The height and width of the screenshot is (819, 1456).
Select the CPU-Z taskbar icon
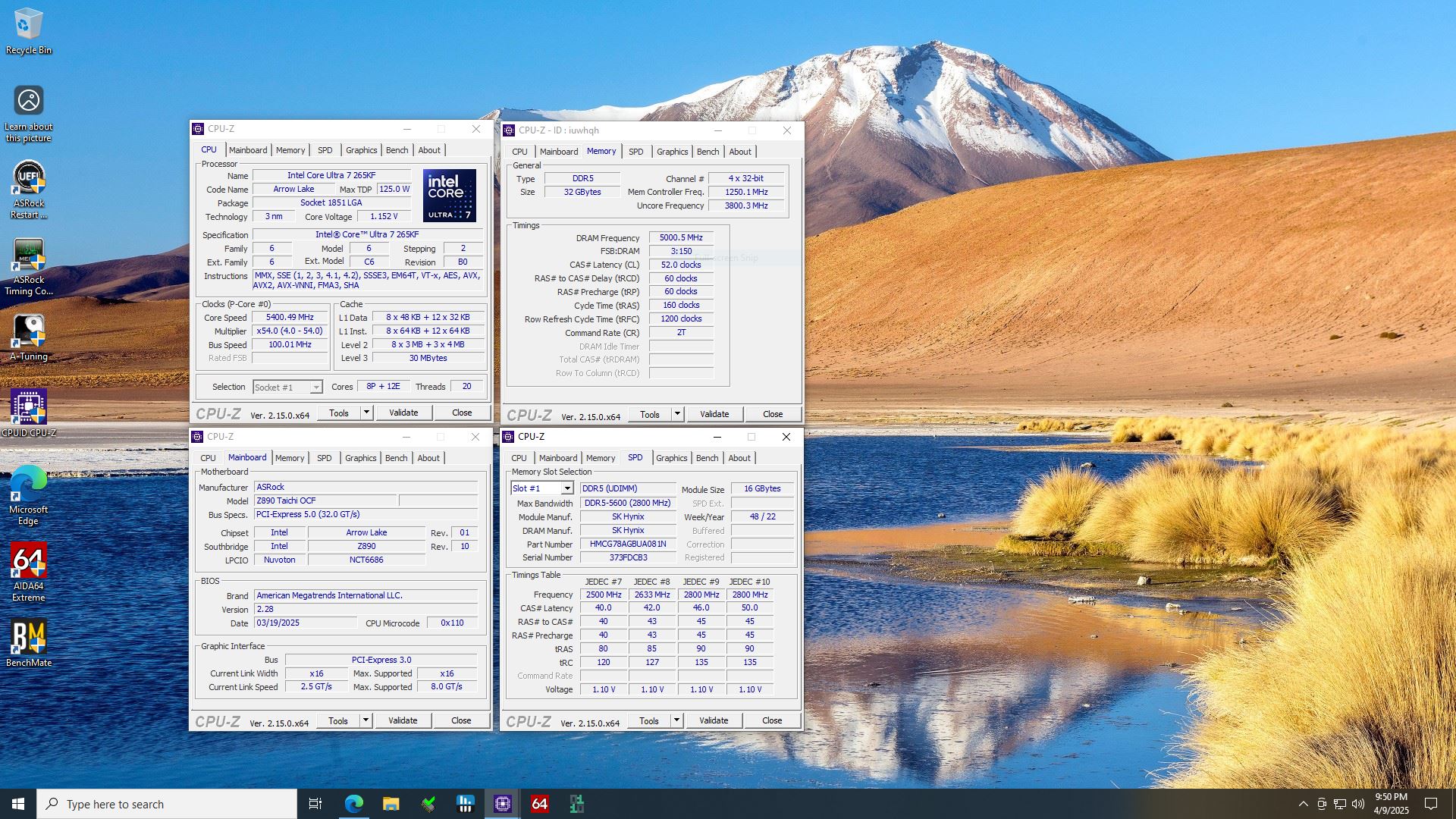(x=502, y=804)
